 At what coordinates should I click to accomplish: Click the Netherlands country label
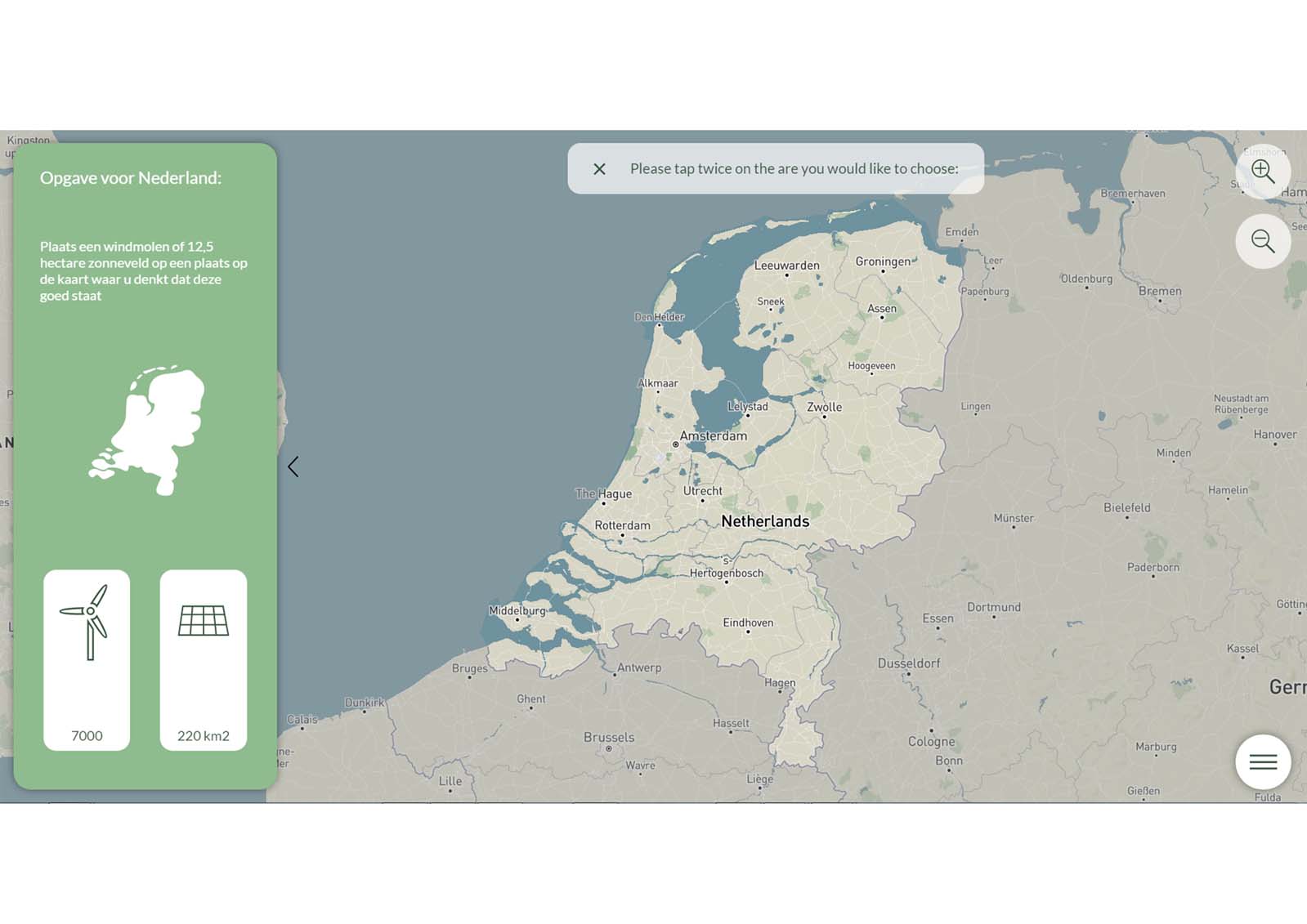[765, 521]
